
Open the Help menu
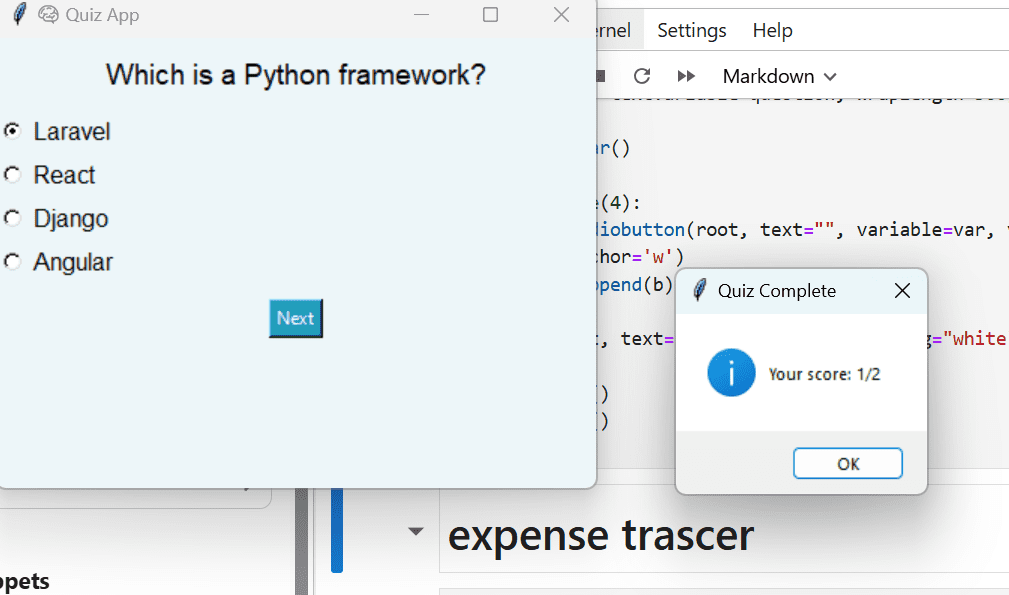pos(772,31)
